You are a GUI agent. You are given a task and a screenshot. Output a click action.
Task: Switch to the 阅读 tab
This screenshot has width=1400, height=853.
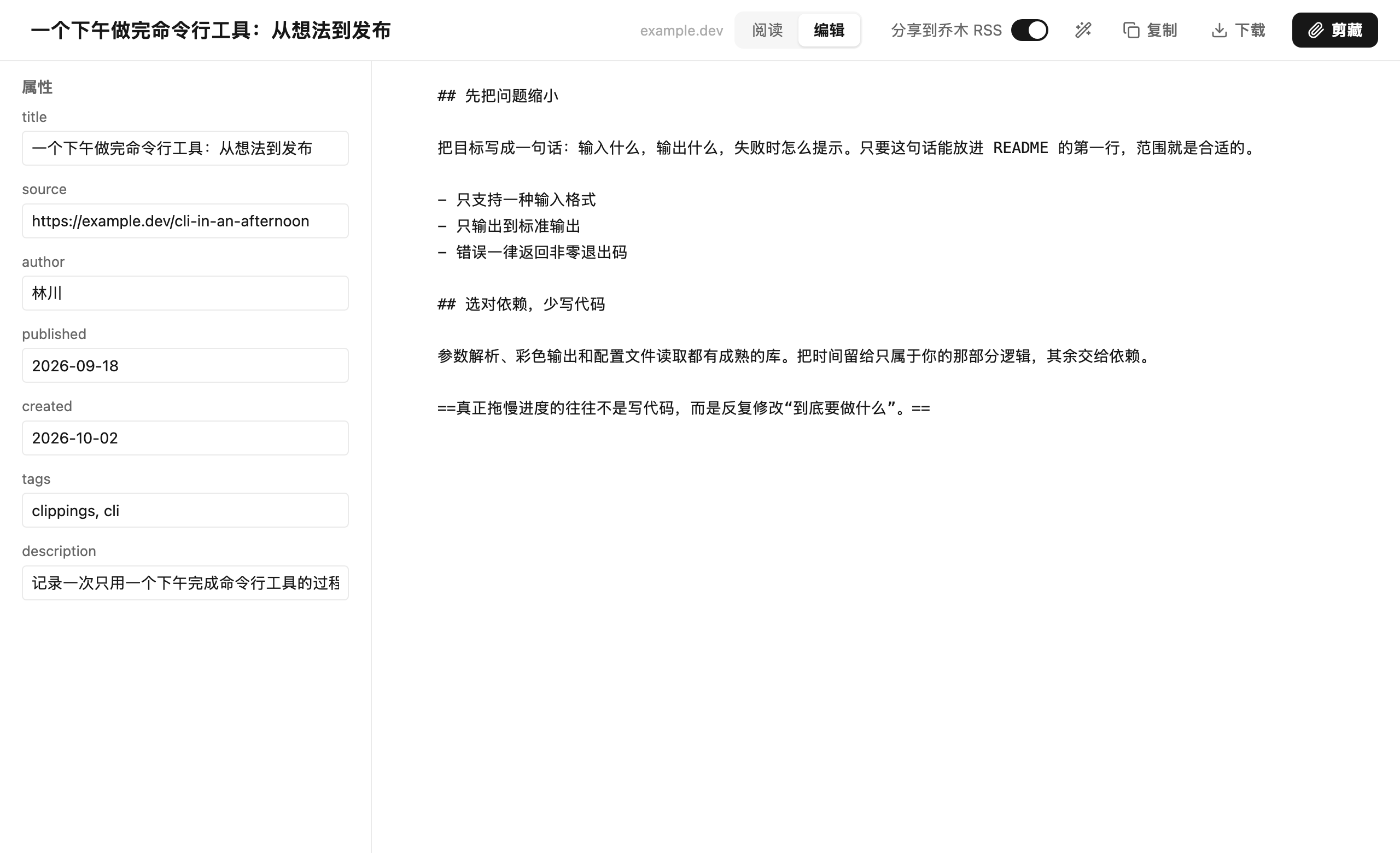click(x=767, y=30)
